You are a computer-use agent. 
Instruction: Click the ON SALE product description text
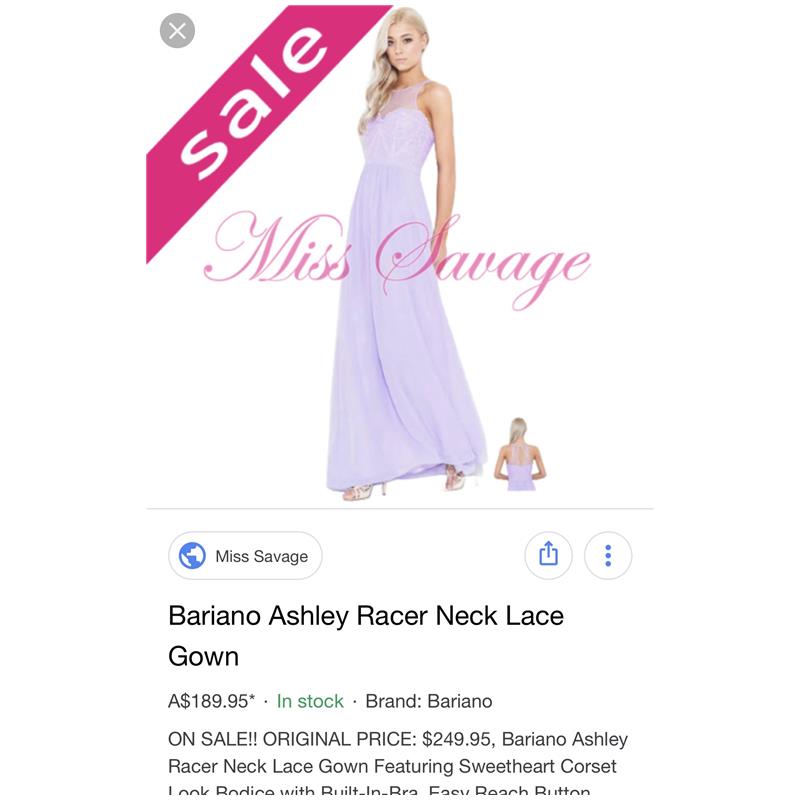[x=398, y=765]
